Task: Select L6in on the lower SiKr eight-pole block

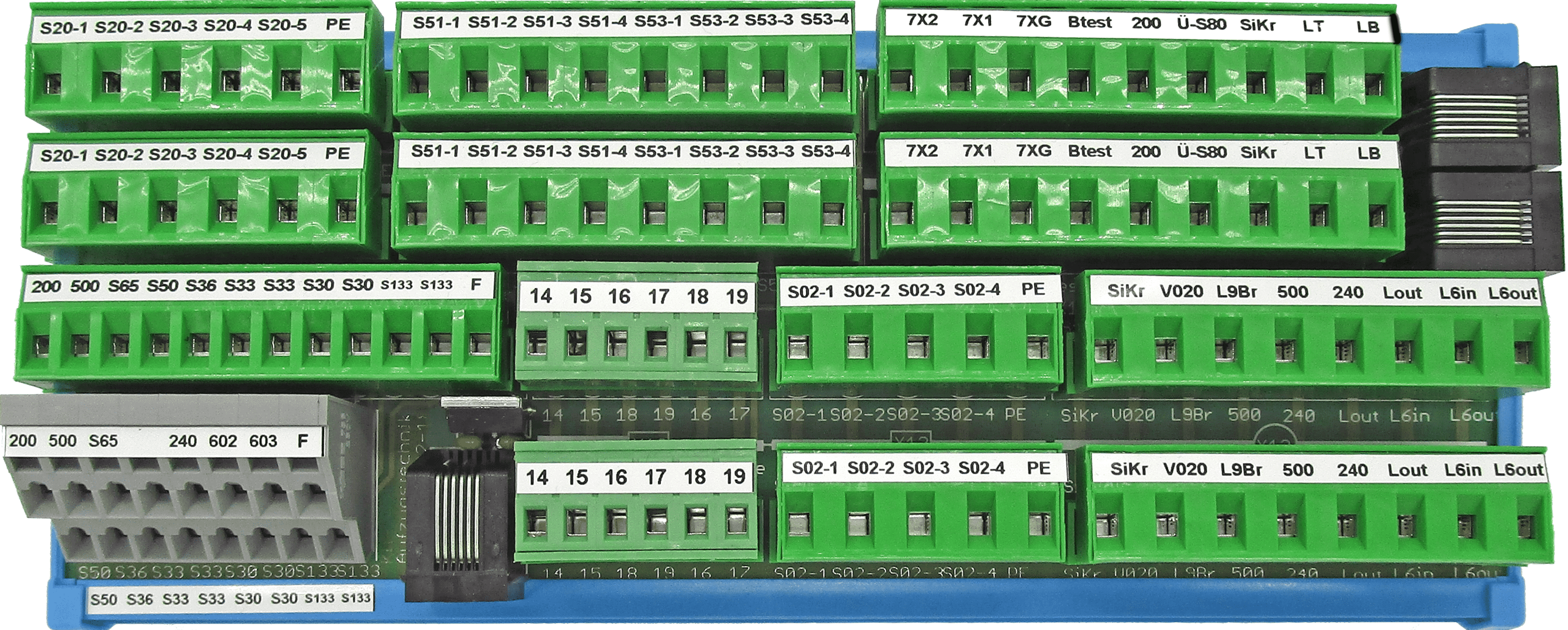Action: point(1462,470)
